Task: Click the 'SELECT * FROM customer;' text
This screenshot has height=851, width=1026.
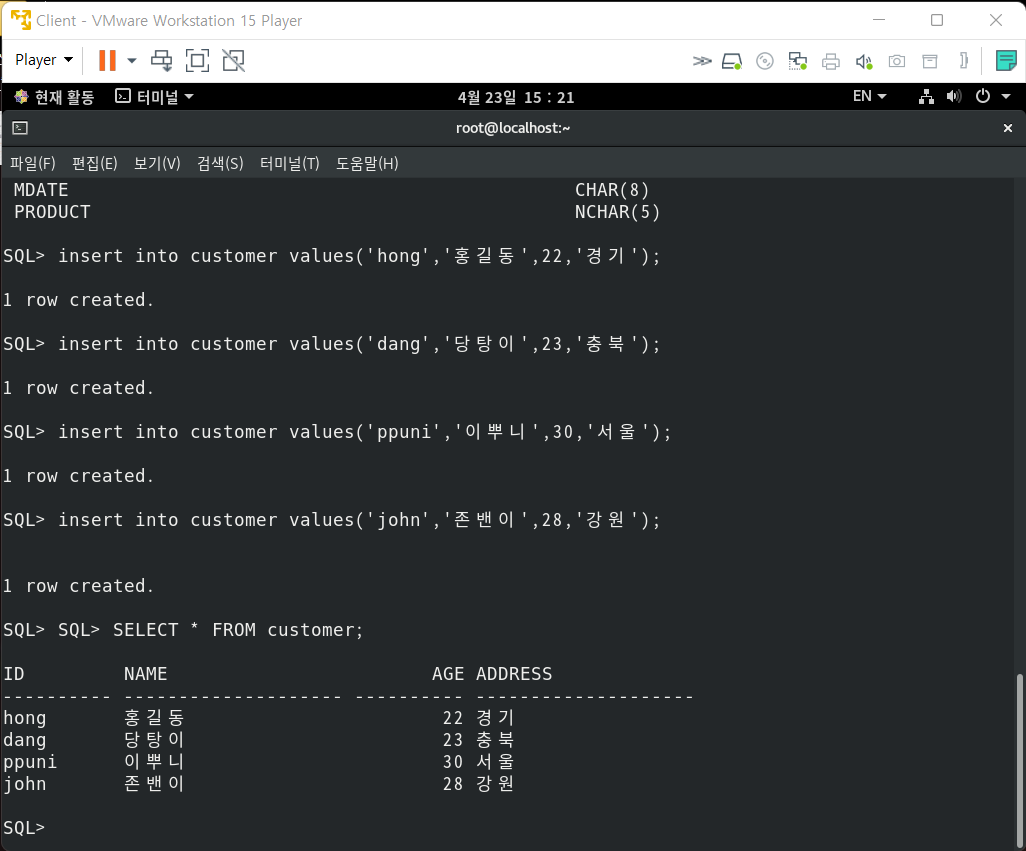Action: coord(238,630)
